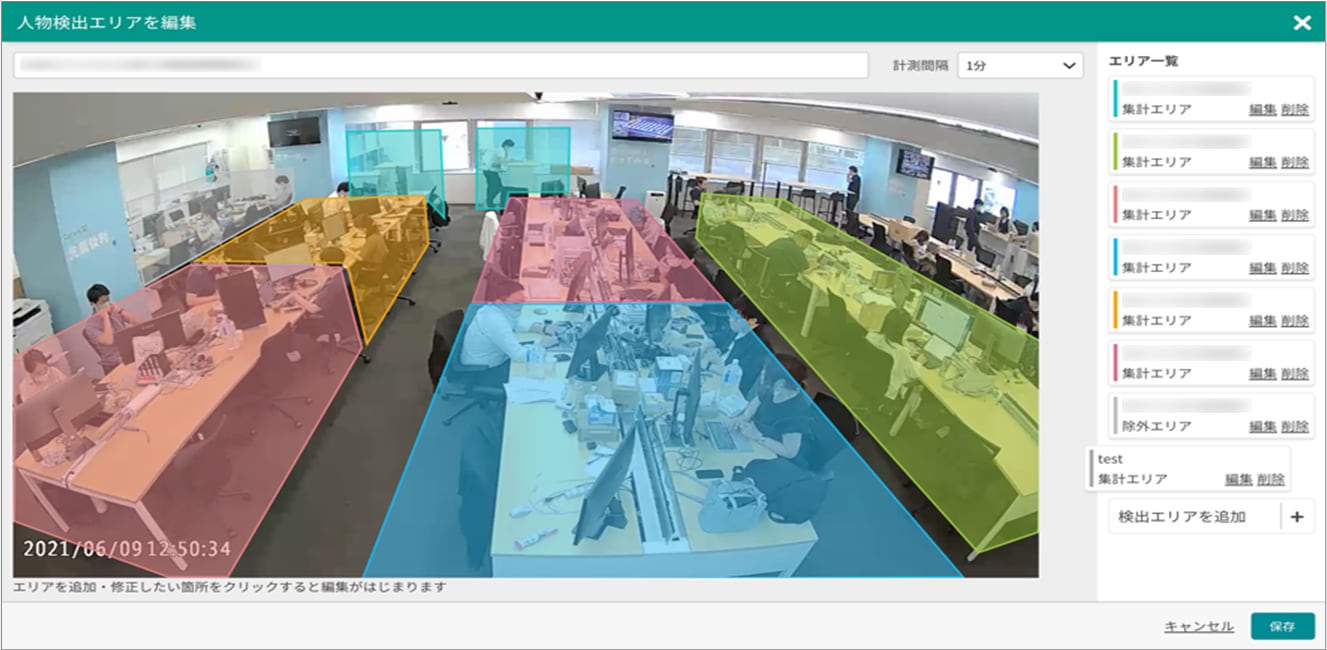
Task: Click the エリア一覧 heading
Action: click(1143, 61)
